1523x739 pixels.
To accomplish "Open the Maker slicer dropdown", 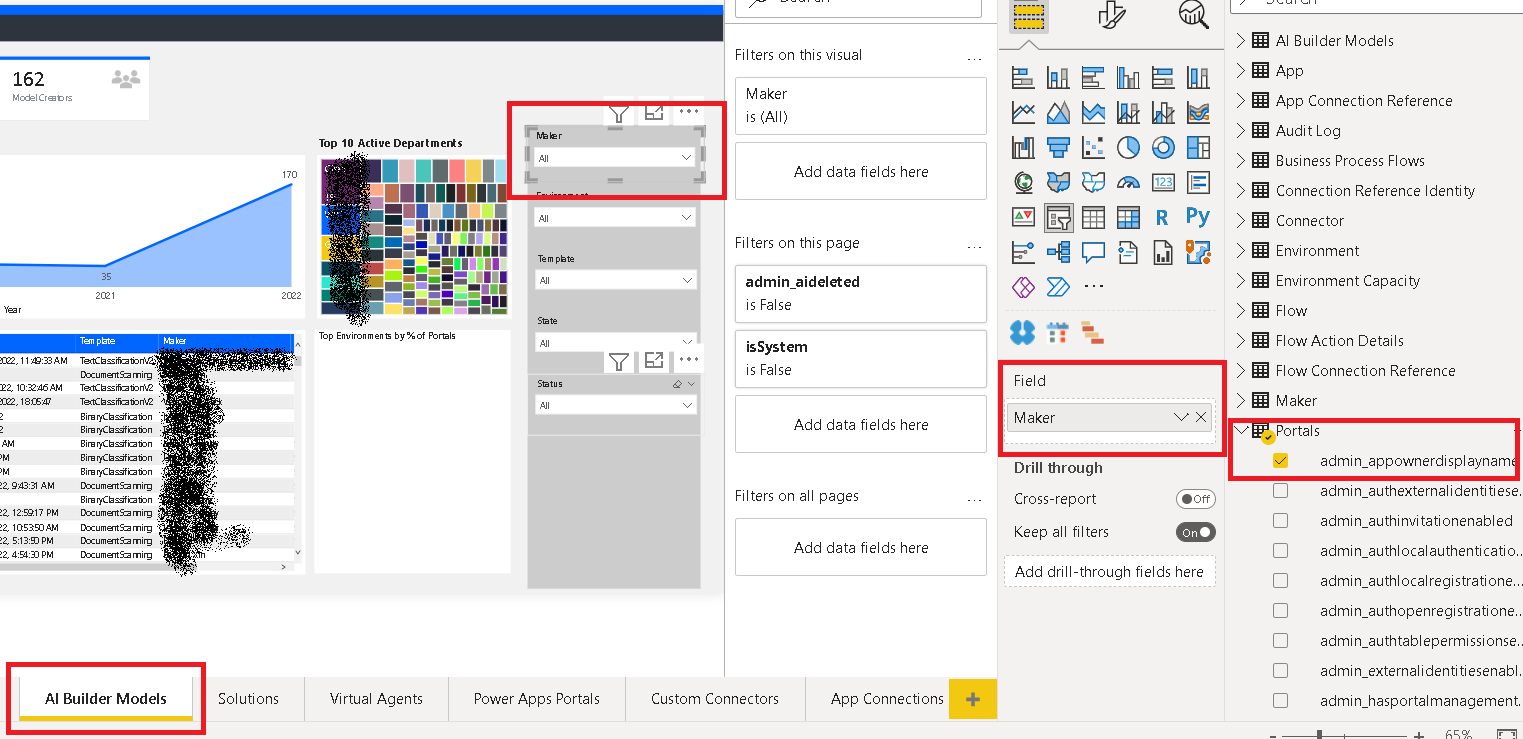I will (687, 156).
